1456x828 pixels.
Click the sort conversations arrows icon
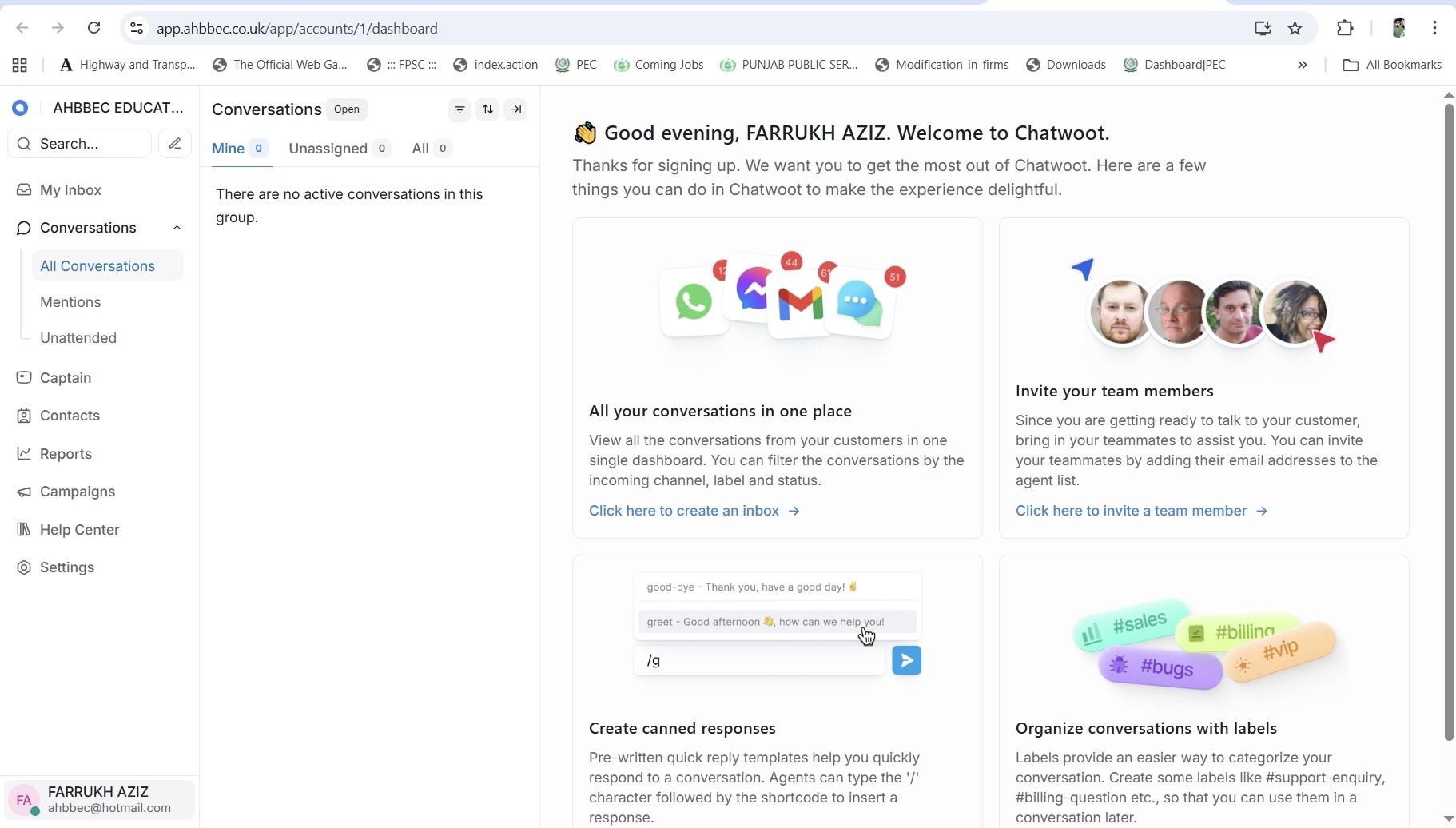(x=487, y=109)
